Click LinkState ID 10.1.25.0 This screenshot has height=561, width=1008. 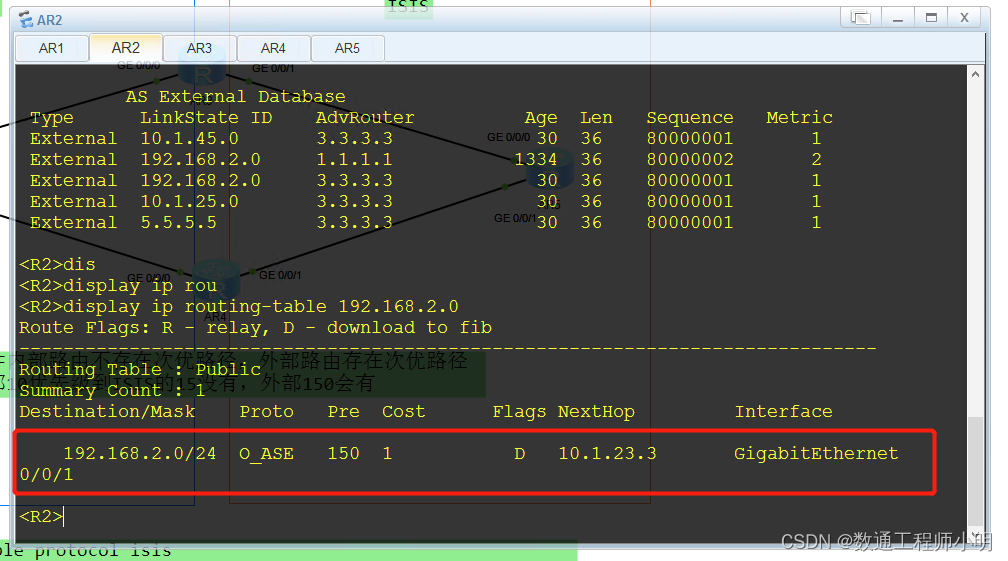point(190,201)
